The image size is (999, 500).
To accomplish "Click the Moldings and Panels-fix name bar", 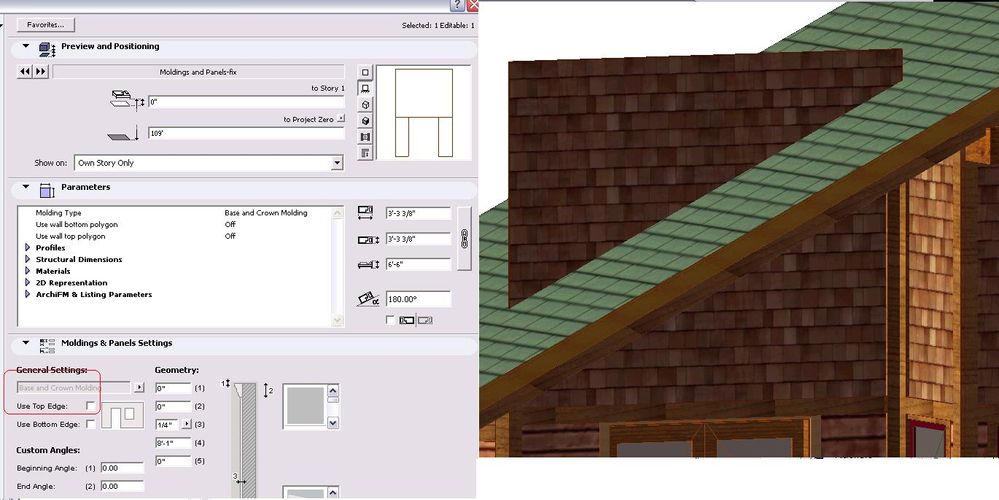I will (198, 72).
